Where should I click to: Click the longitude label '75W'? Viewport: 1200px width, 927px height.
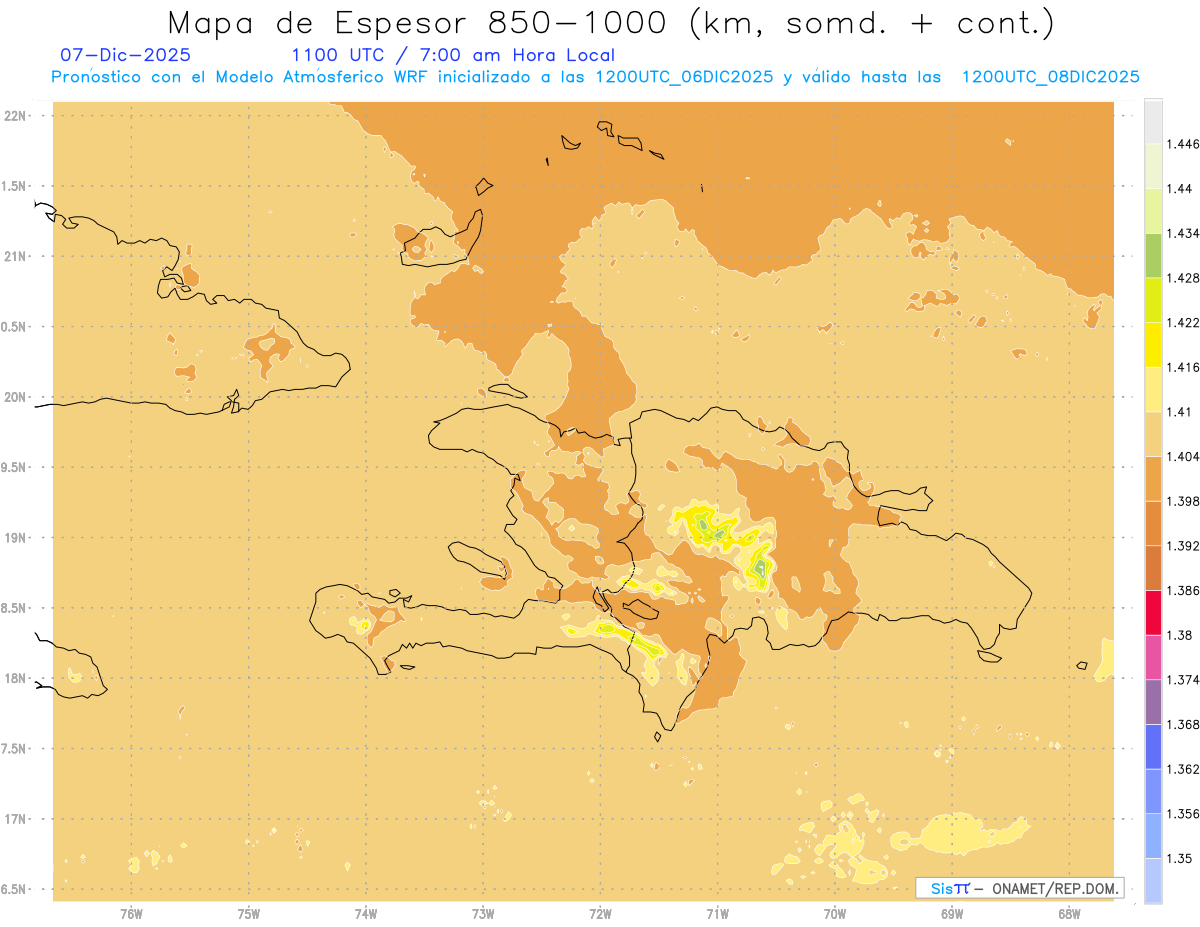tap(249, 914)
